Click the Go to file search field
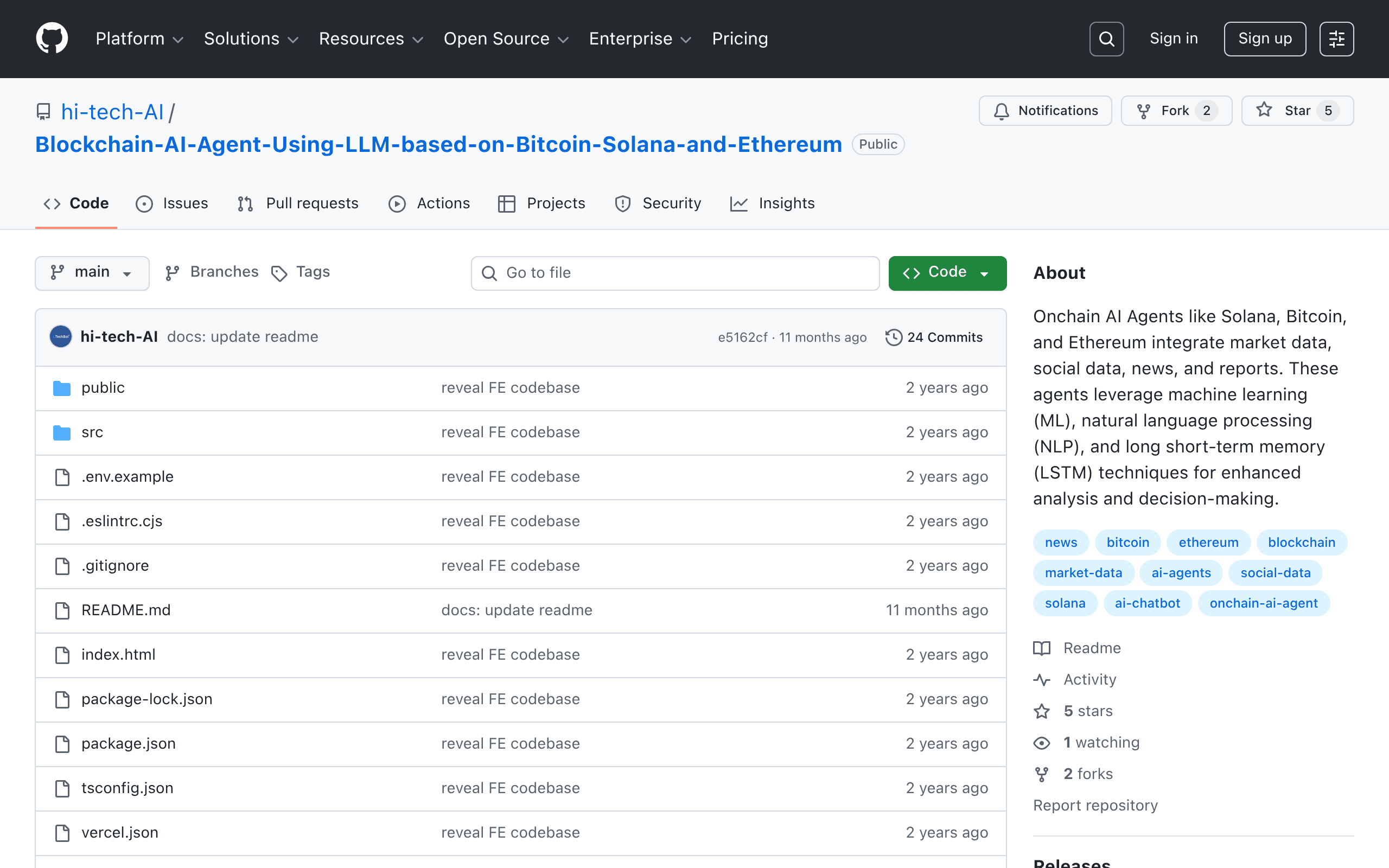1389x868 pixels. click(x=675, y=273)
